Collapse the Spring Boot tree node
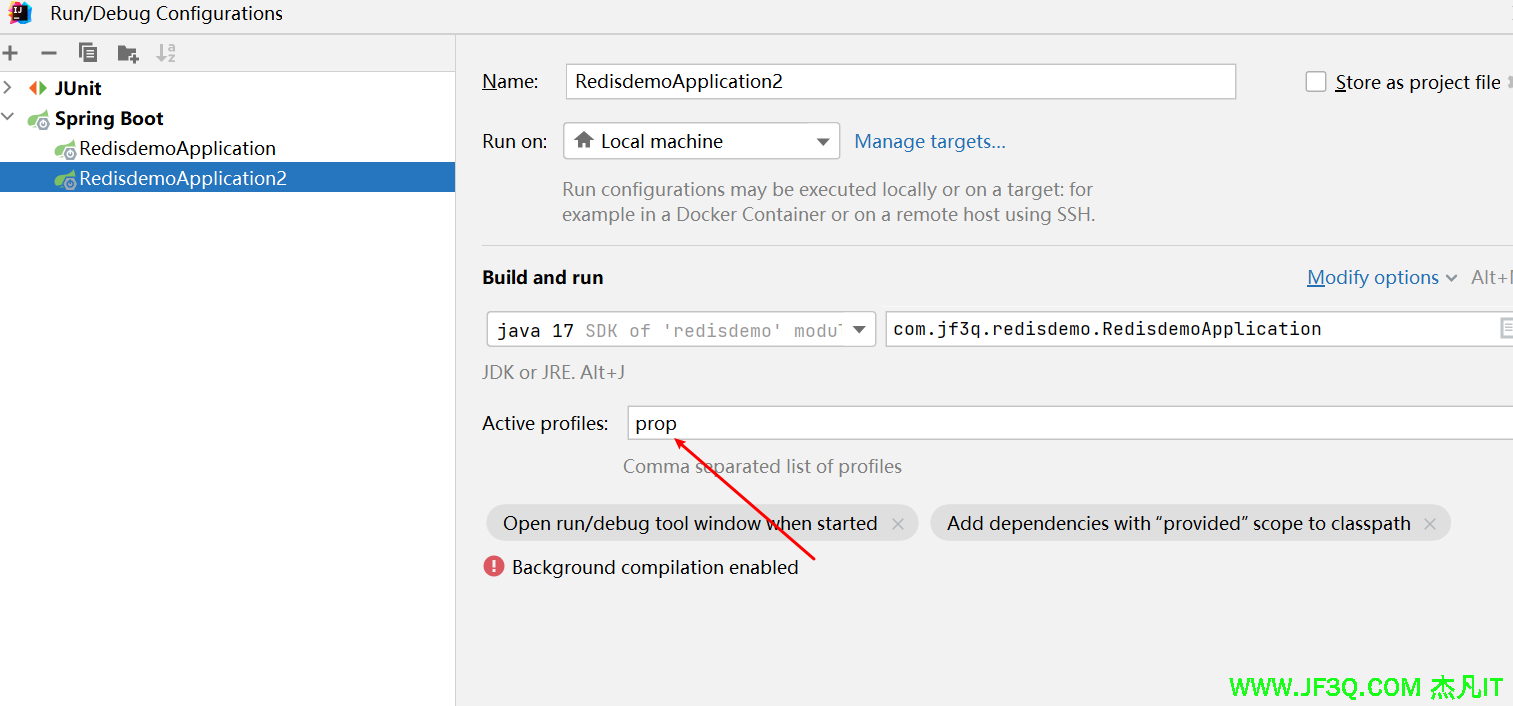This screenshot has width=1513, height=706. 8,118
